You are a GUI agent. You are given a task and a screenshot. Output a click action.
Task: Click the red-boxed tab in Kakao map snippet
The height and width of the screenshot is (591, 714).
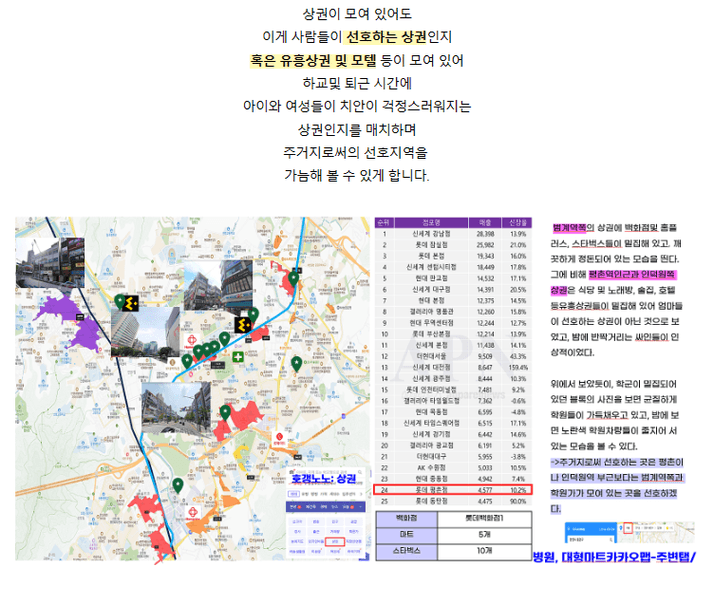pos(628,528)
